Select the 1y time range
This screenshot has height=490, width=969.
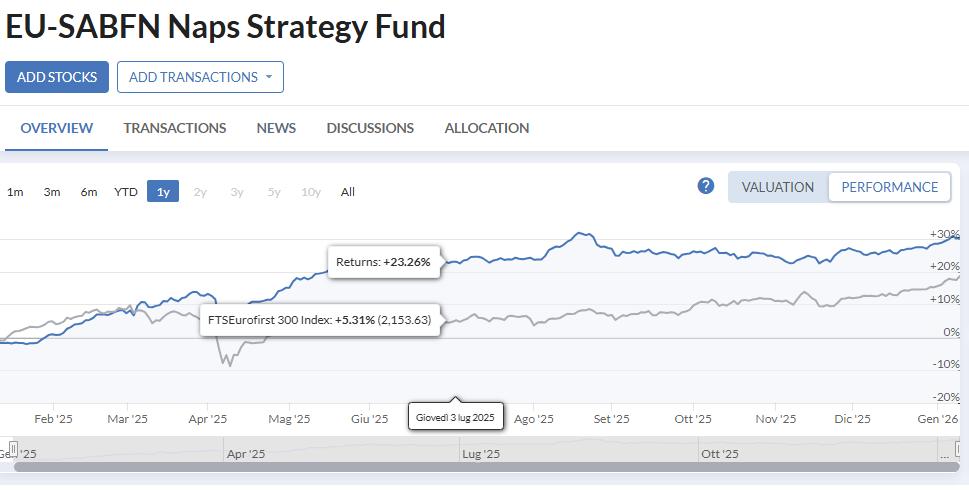pos(163,192)
